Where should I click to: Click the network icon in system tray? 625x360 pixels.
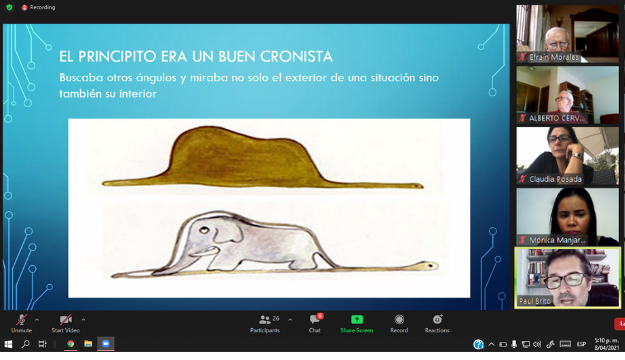click(526, 344)
